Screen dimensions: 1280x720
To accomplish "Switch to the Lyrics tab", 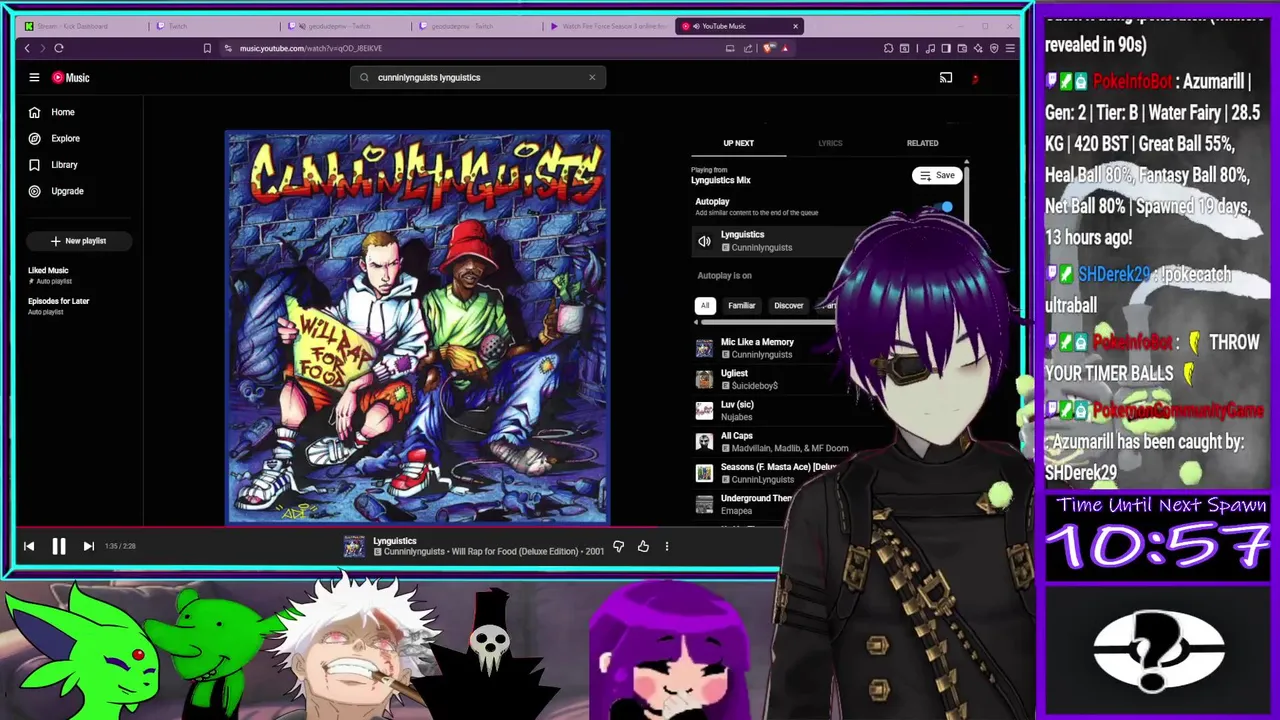I will (830, 143).
